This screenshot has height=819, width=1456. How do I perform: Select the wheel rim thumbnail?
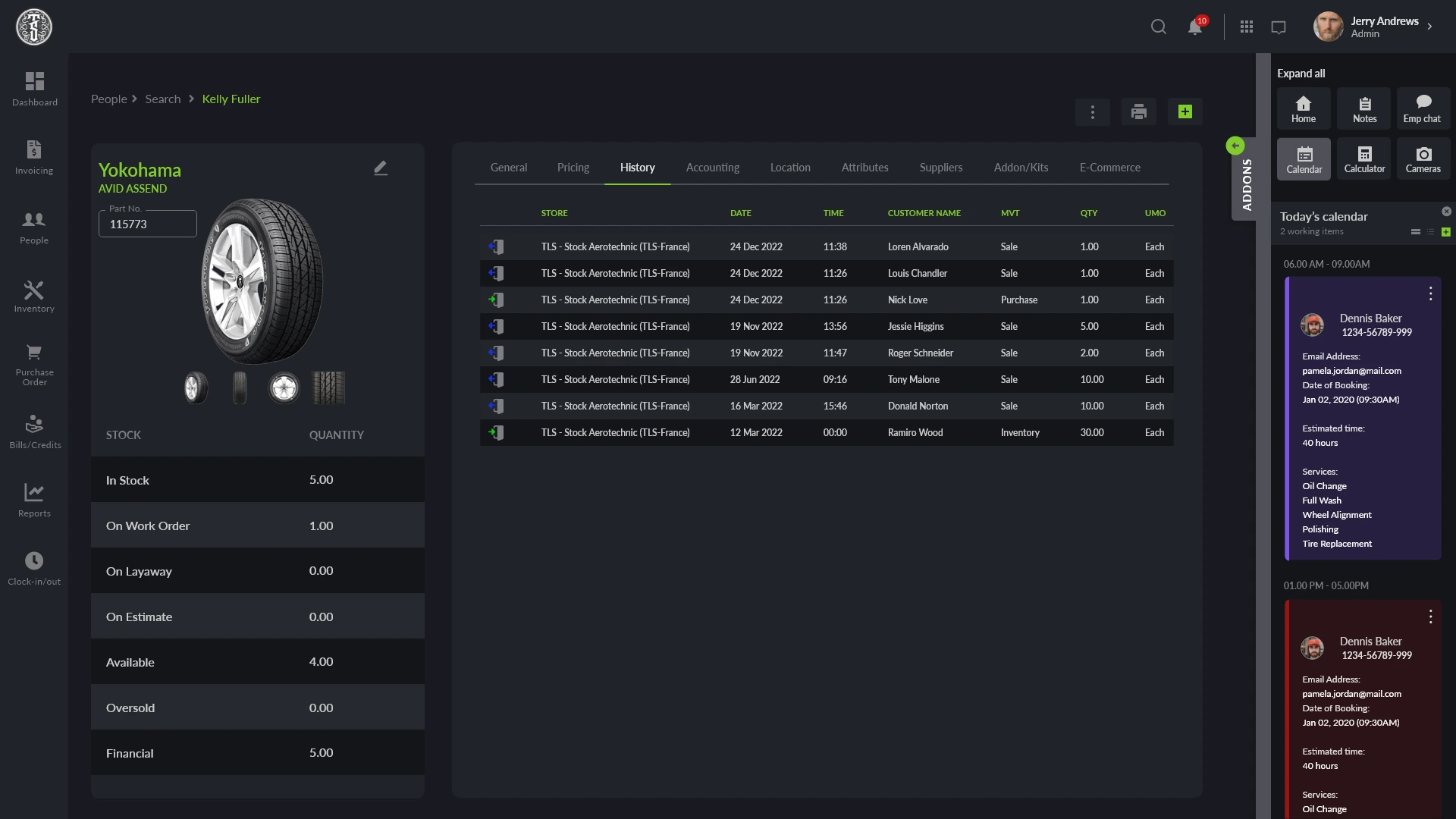[x=284, y=388]
